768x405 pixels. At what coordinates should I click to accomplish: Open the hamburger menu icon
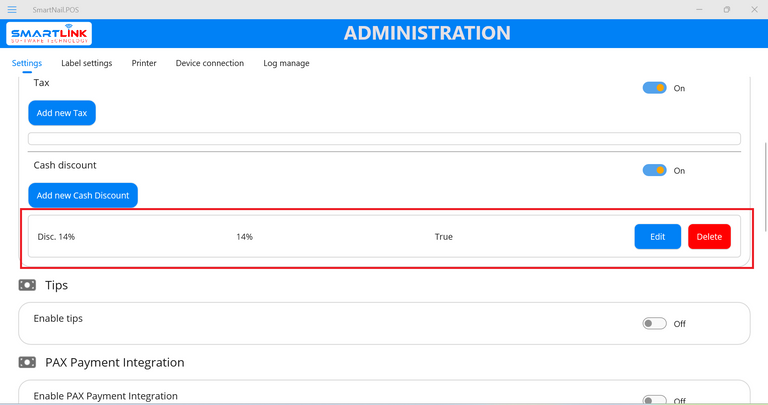(12, 9)
